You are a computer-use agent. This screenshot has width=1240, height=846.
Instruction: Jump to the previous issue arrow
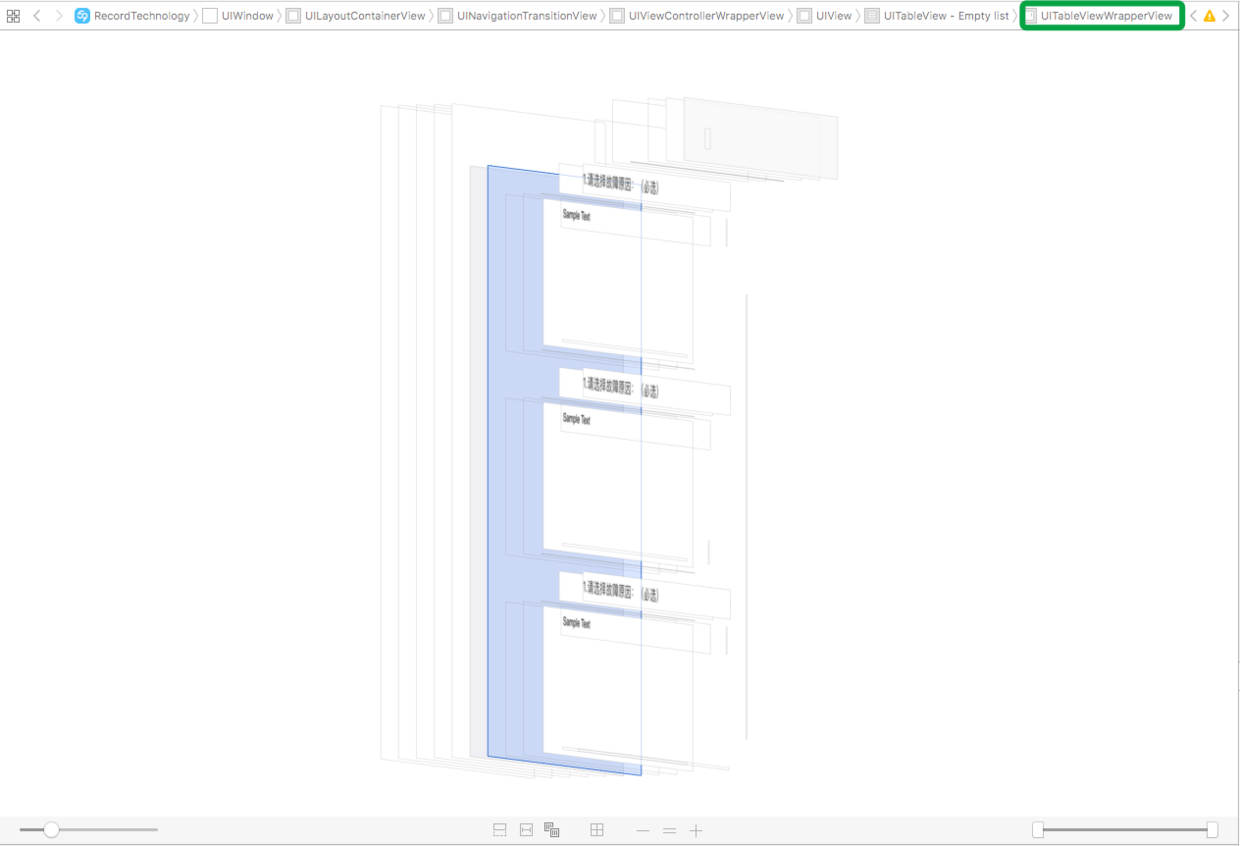(x=1193, y=16)
